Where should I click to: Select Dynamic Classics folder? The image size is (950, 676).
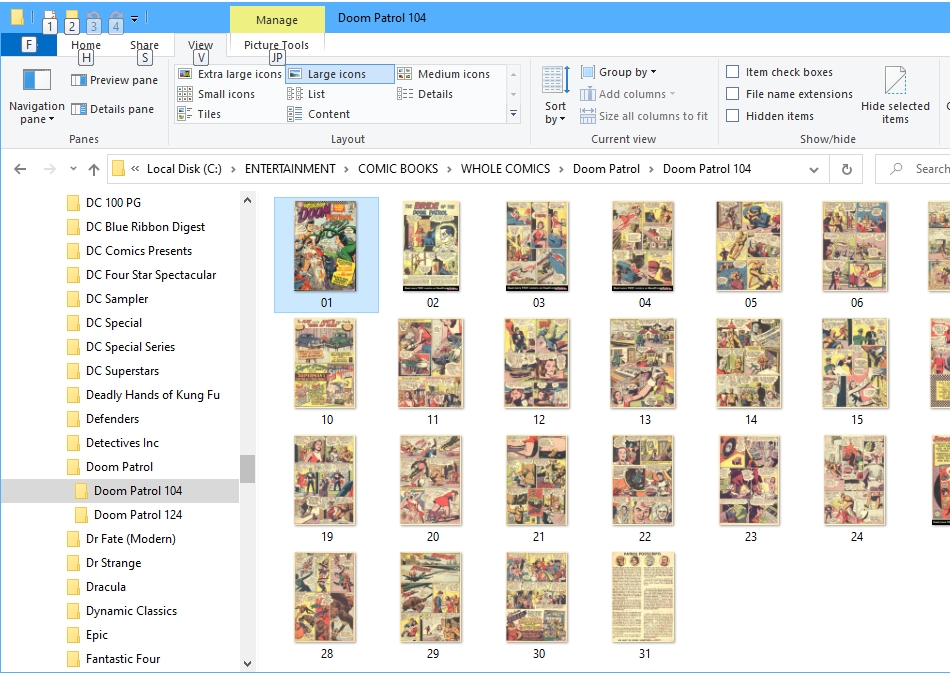[x=131, y=611]
